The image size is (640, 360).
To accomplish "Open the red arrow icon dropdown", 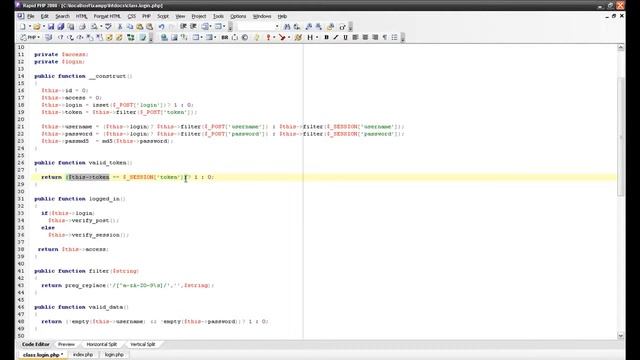I will 289,38.
